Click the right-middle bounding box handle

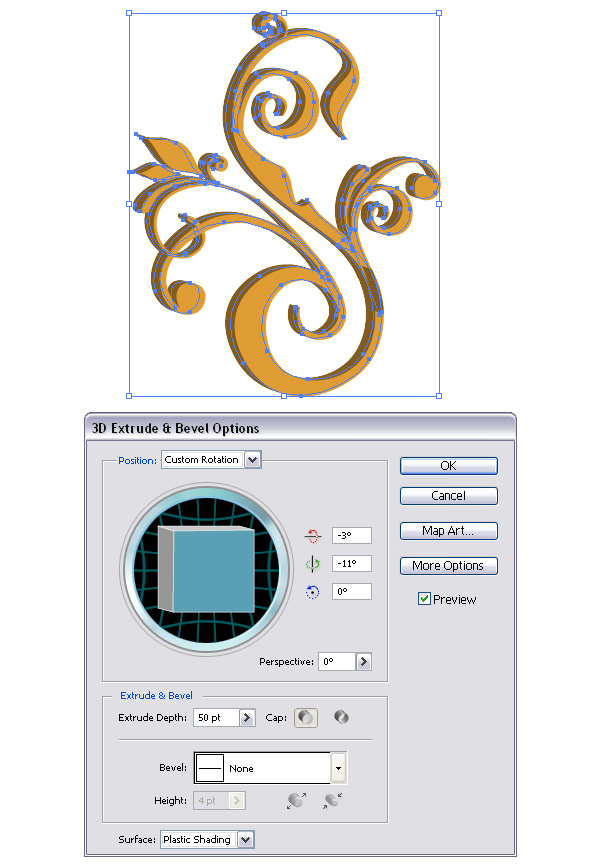coord(439,204)
